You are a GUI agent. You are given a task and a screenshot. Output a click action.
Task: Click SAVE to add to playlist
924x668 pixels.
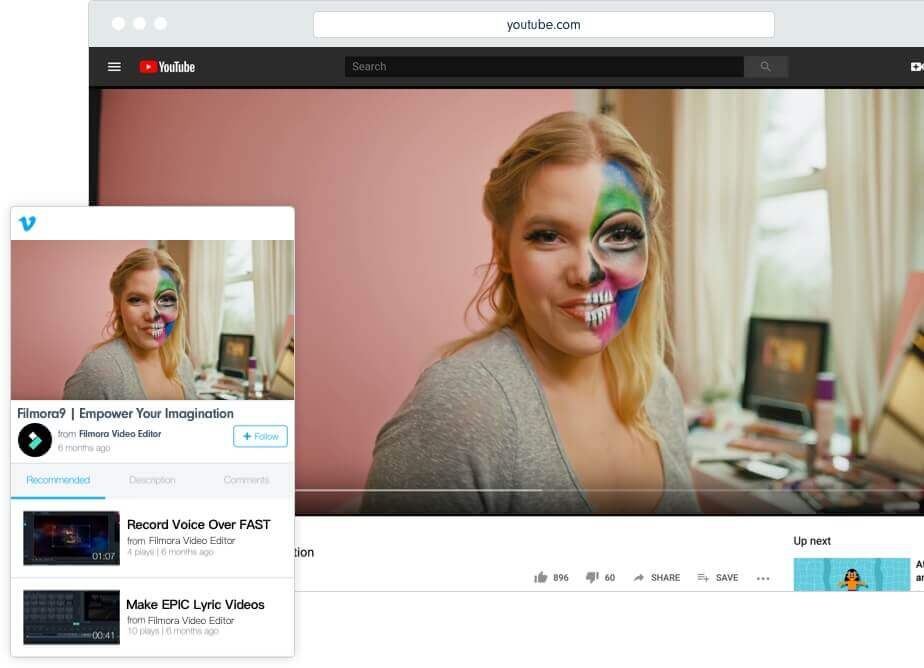[717, 577]
